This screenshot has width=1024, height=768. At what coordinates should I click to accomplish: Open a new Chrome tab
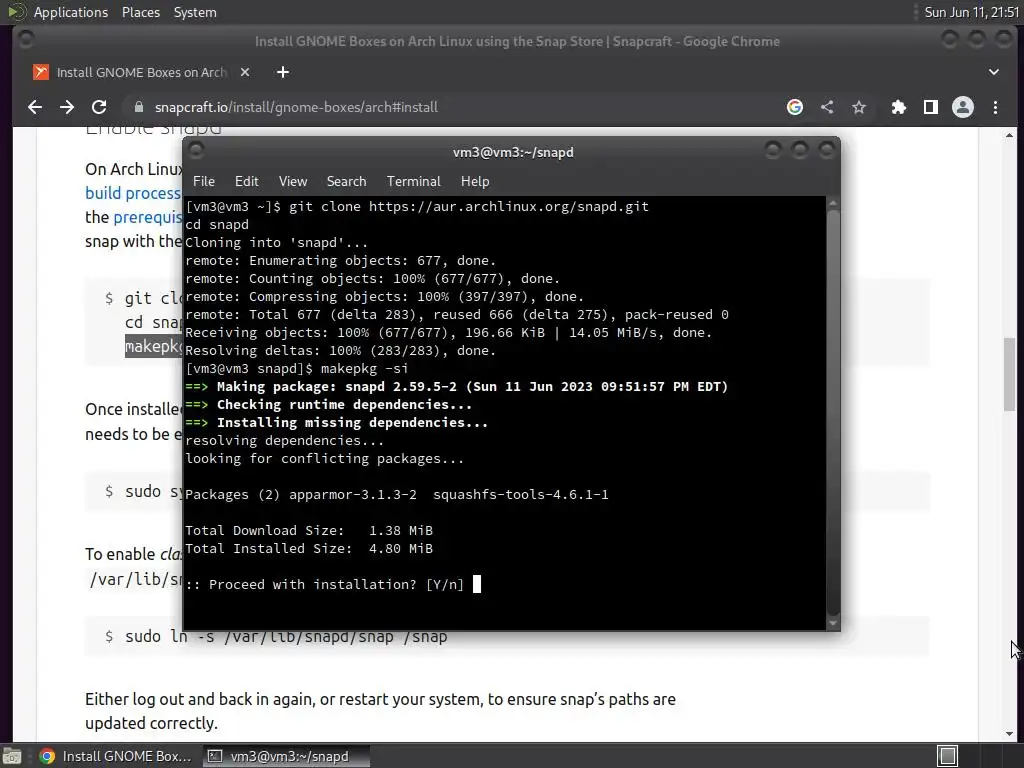(283, 72)
